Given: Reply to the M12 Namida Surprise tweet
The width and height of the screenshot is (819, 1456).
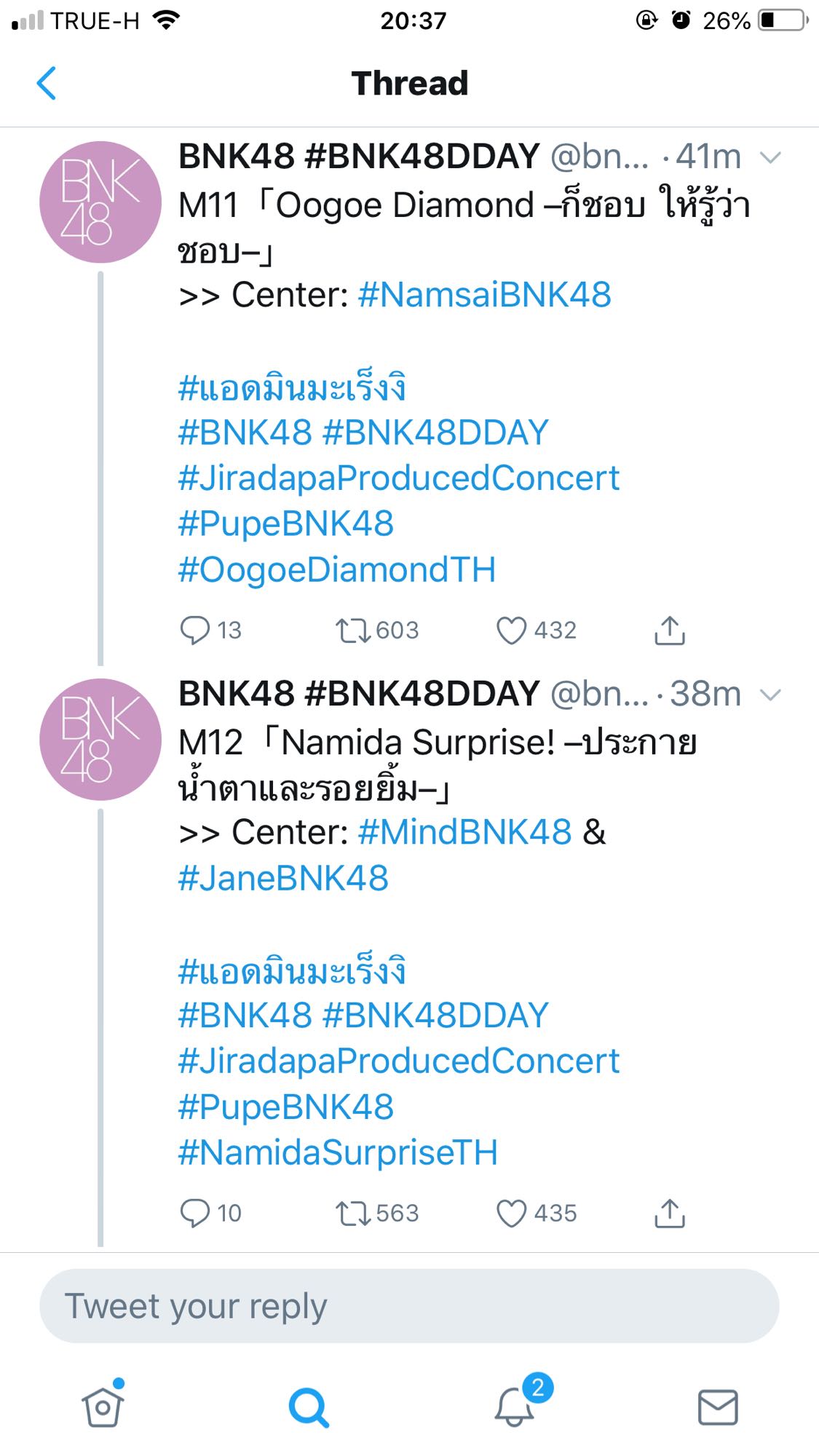Looking at the screenshot, I should pos(194,1213).
